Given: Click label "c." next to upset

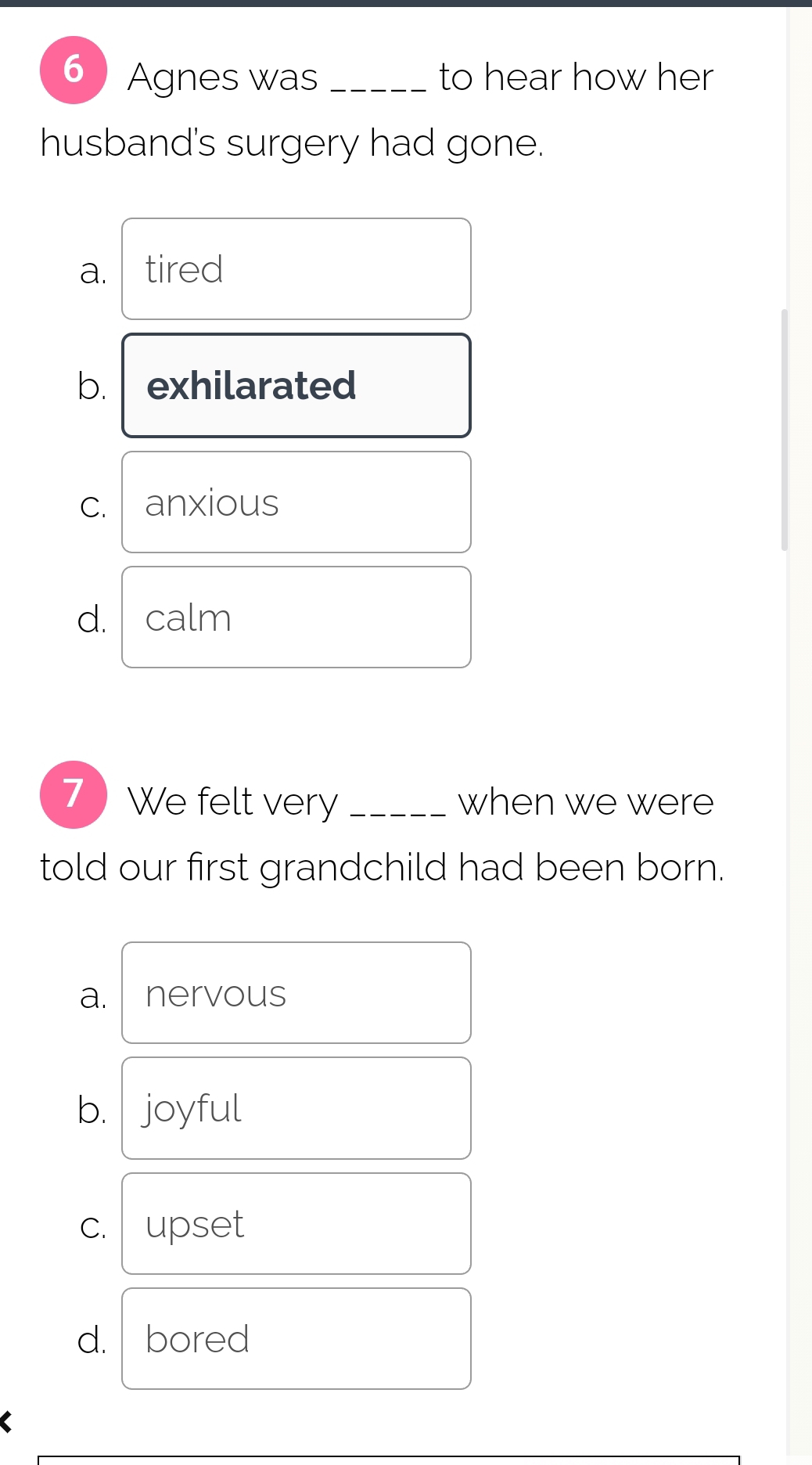Looking at the screenshot, I should [92, 1227].
